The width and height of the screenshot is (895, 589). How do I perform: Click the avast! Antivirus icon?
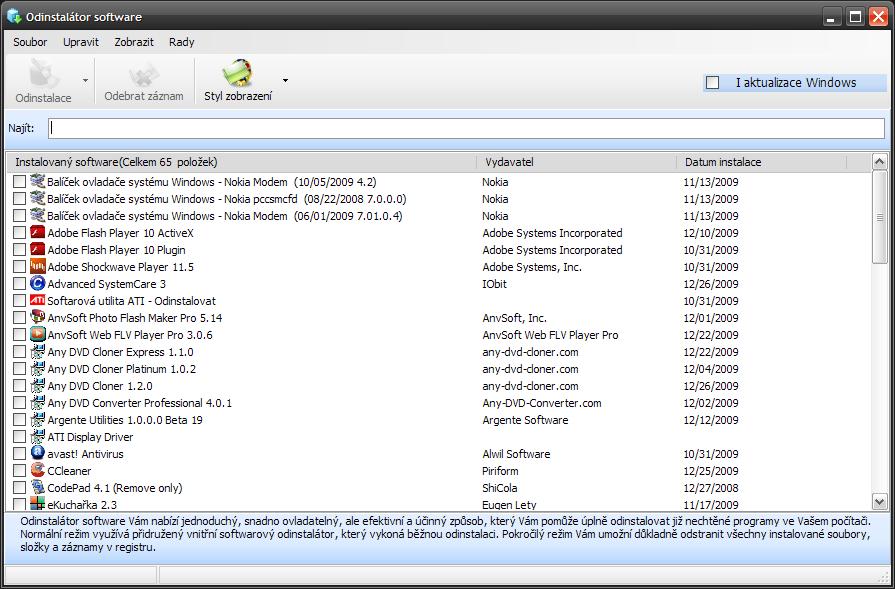[38, 454]
